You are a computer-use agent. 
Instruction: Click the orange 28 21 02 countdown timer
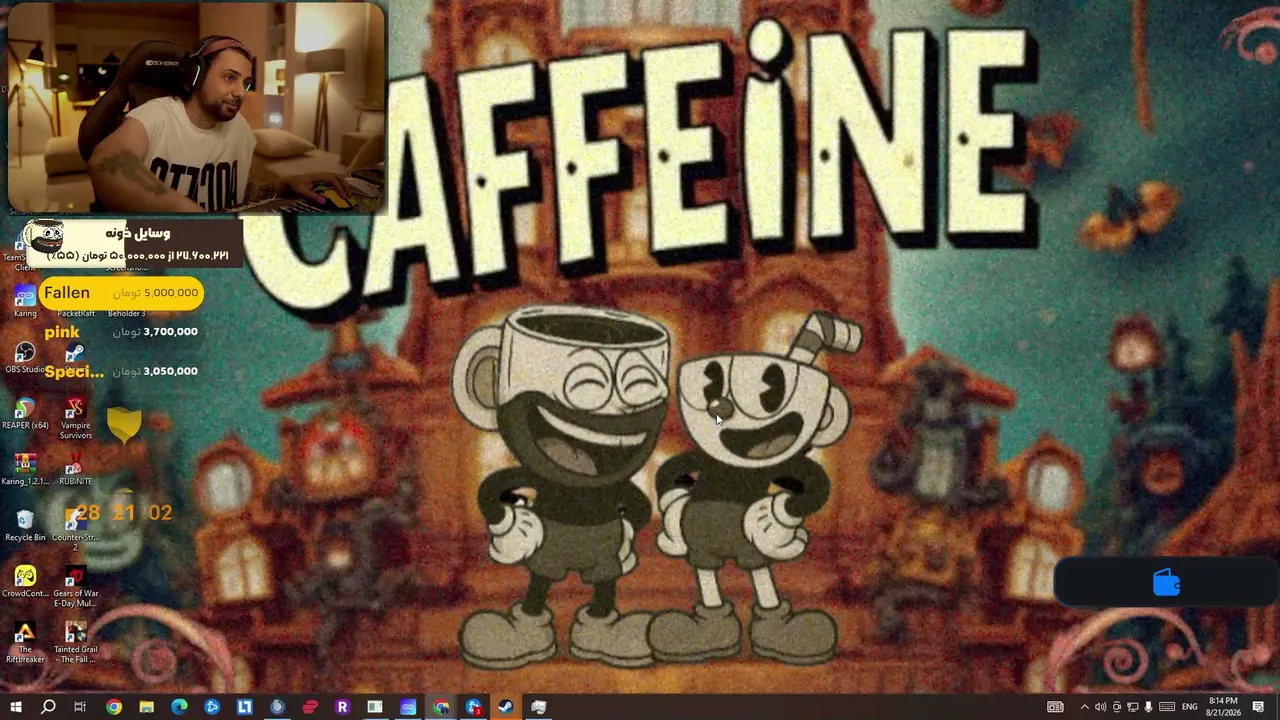point(124,513)
